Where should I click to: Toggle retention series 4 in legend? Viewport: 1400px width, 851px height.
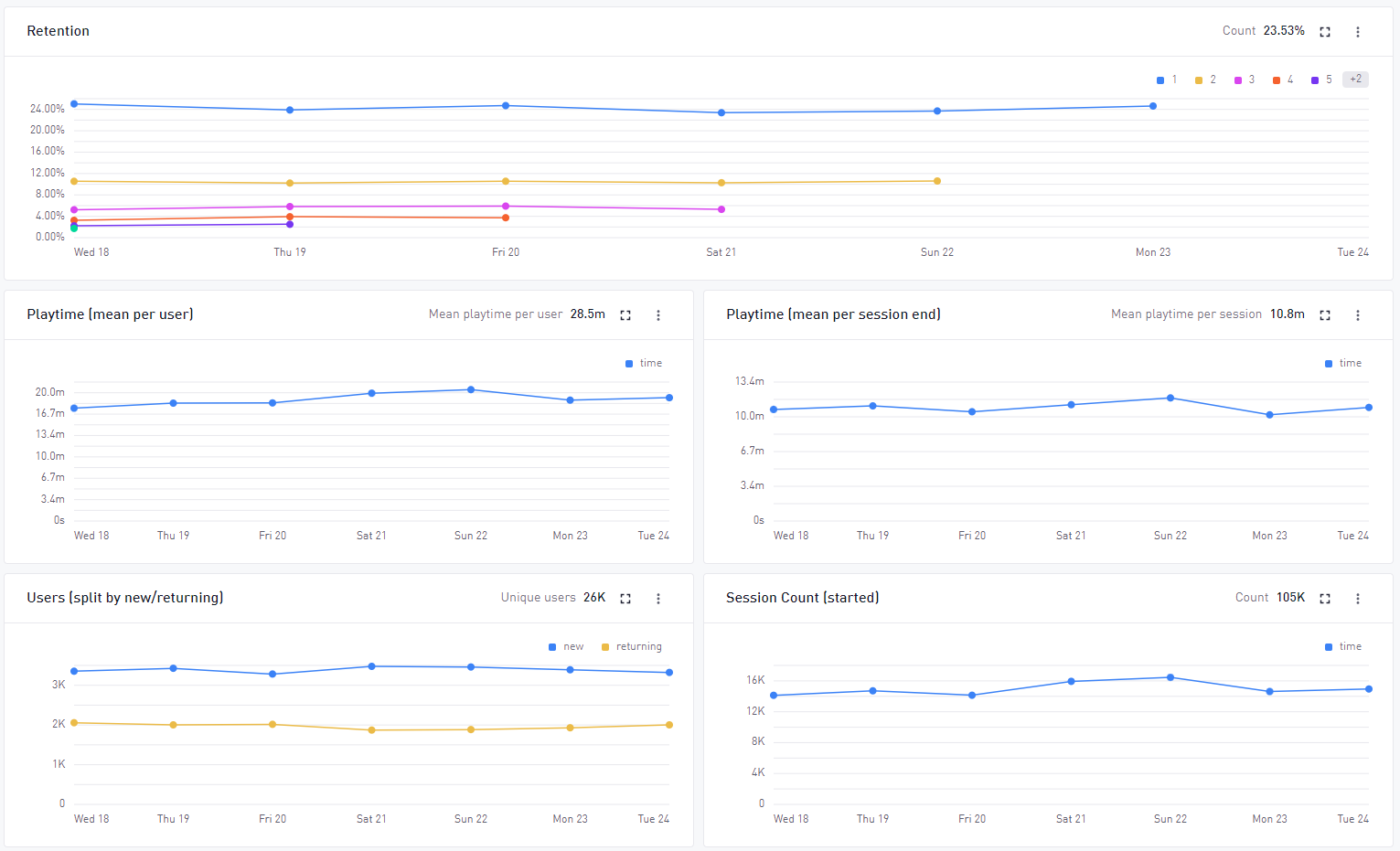click(x=1283, y=80)
